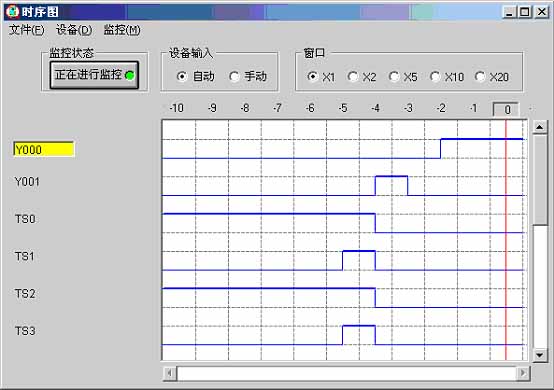This screenshot has width=554, height=390.
Task: Select the highlighted Y000 device label
Action: 44,149
